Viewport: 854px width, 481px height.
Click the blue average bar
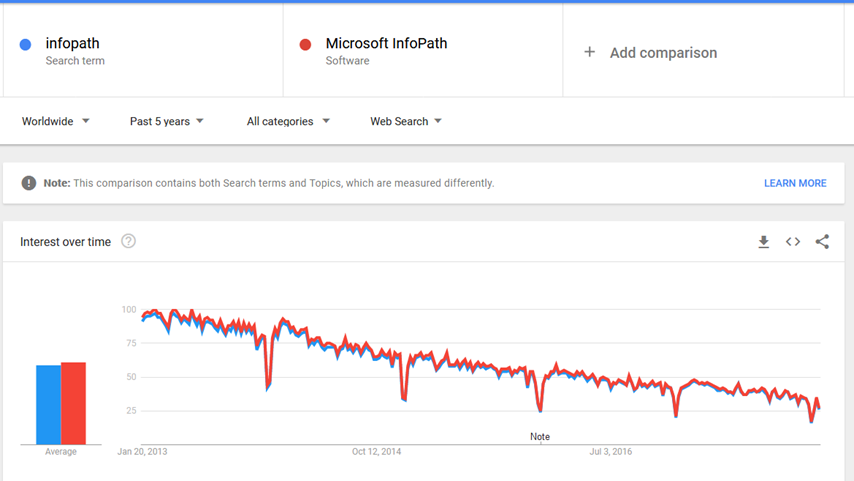click(x=49, y=405)
